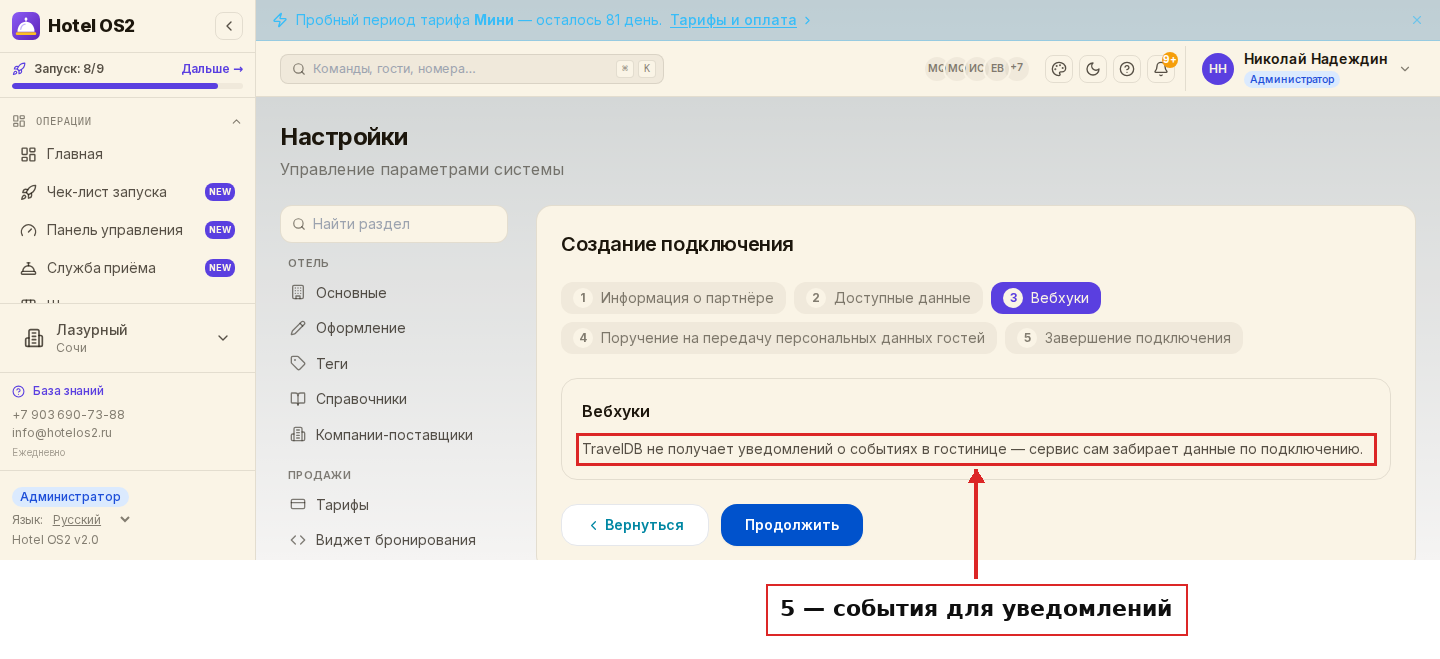Click the tag icon next to Теги

(298, 364)
